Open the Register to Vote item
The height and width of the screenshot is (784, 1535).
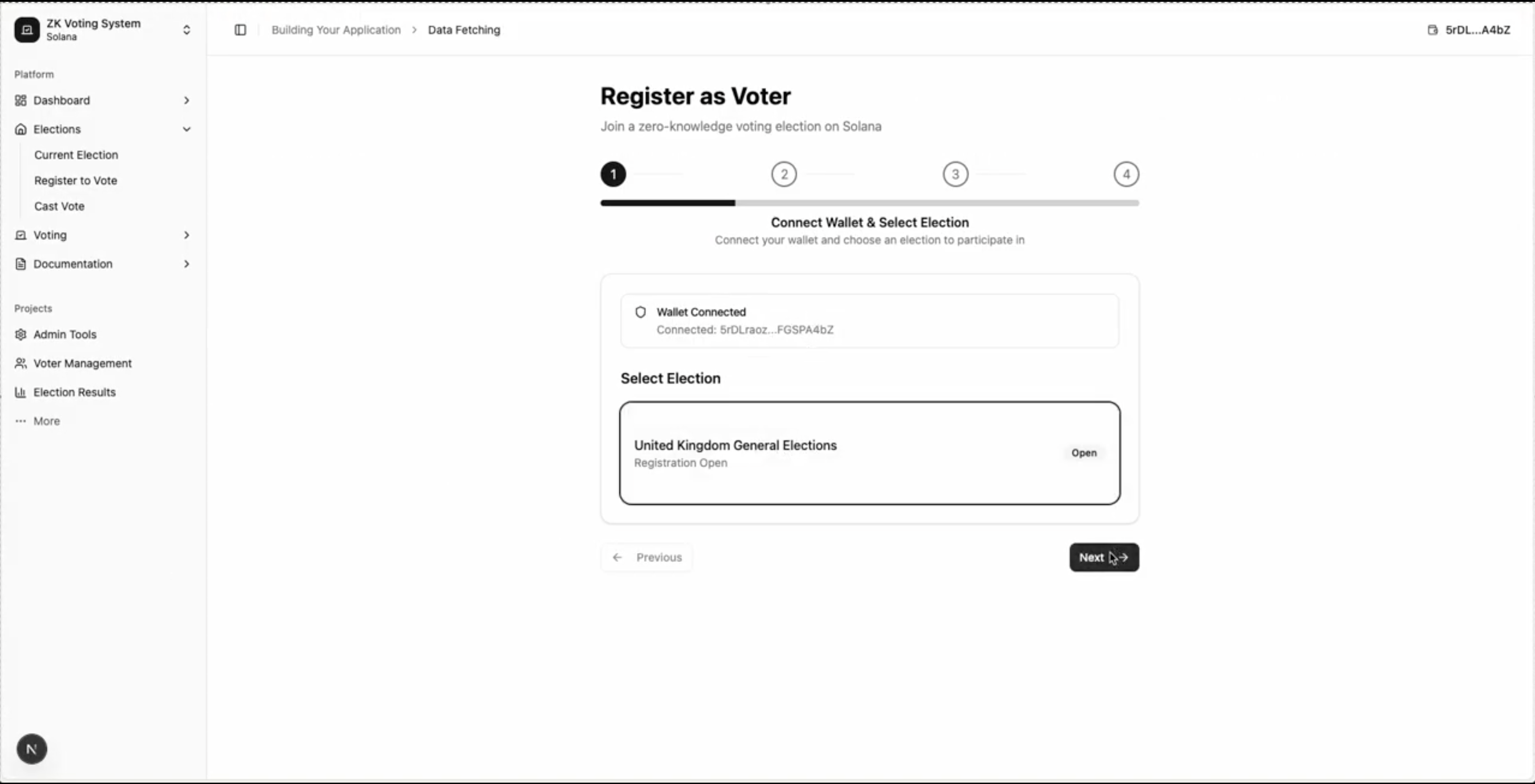click(x=76, y=181)
